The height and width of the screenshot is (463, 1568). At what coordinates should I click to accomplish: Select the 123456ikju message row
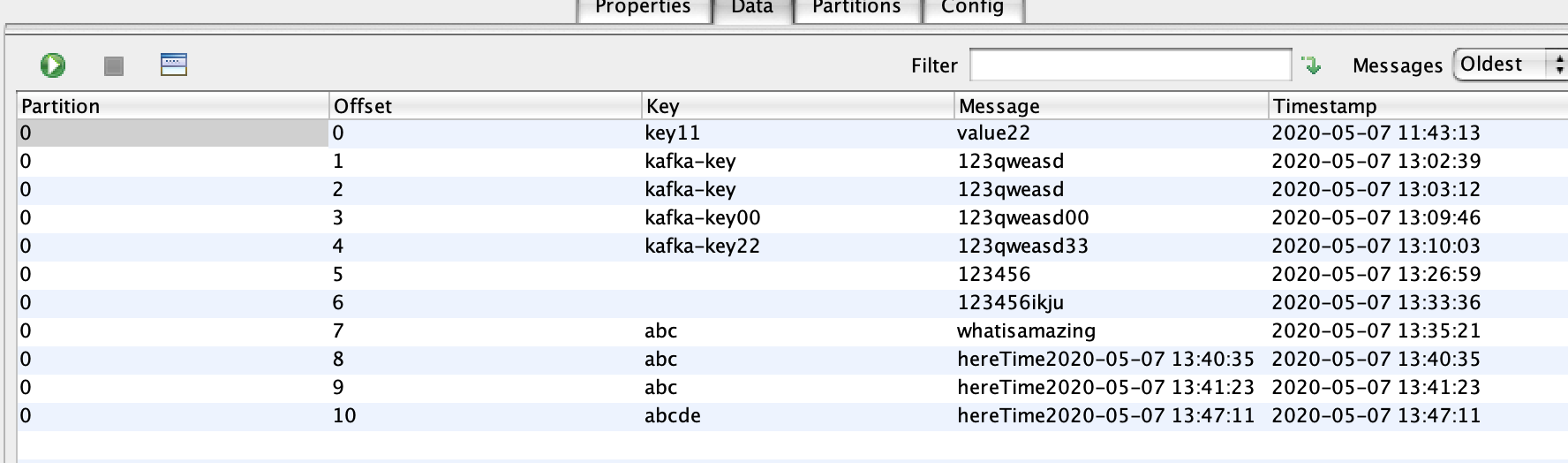(1010, 303)
